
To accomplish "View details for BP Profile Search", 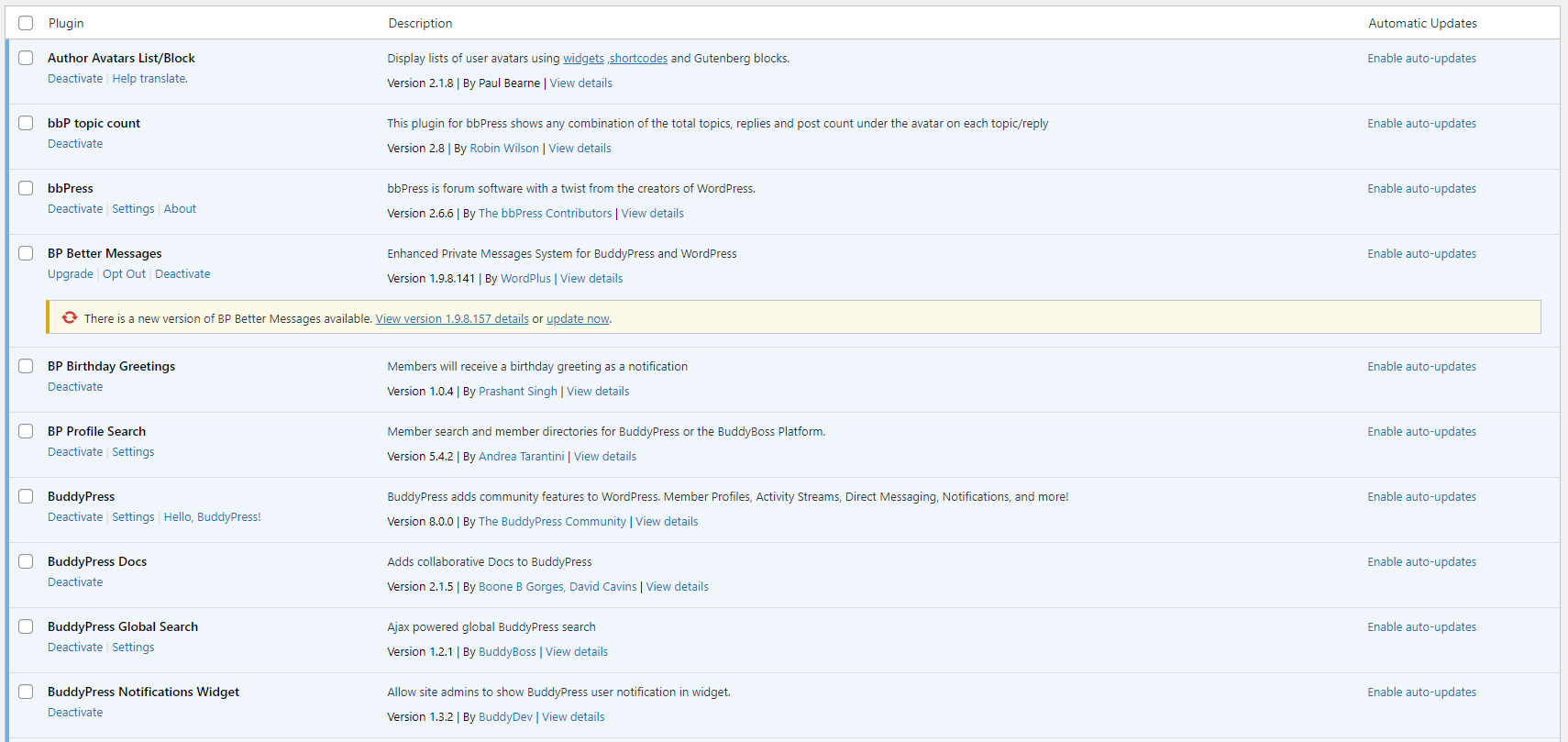I will 605,457.
